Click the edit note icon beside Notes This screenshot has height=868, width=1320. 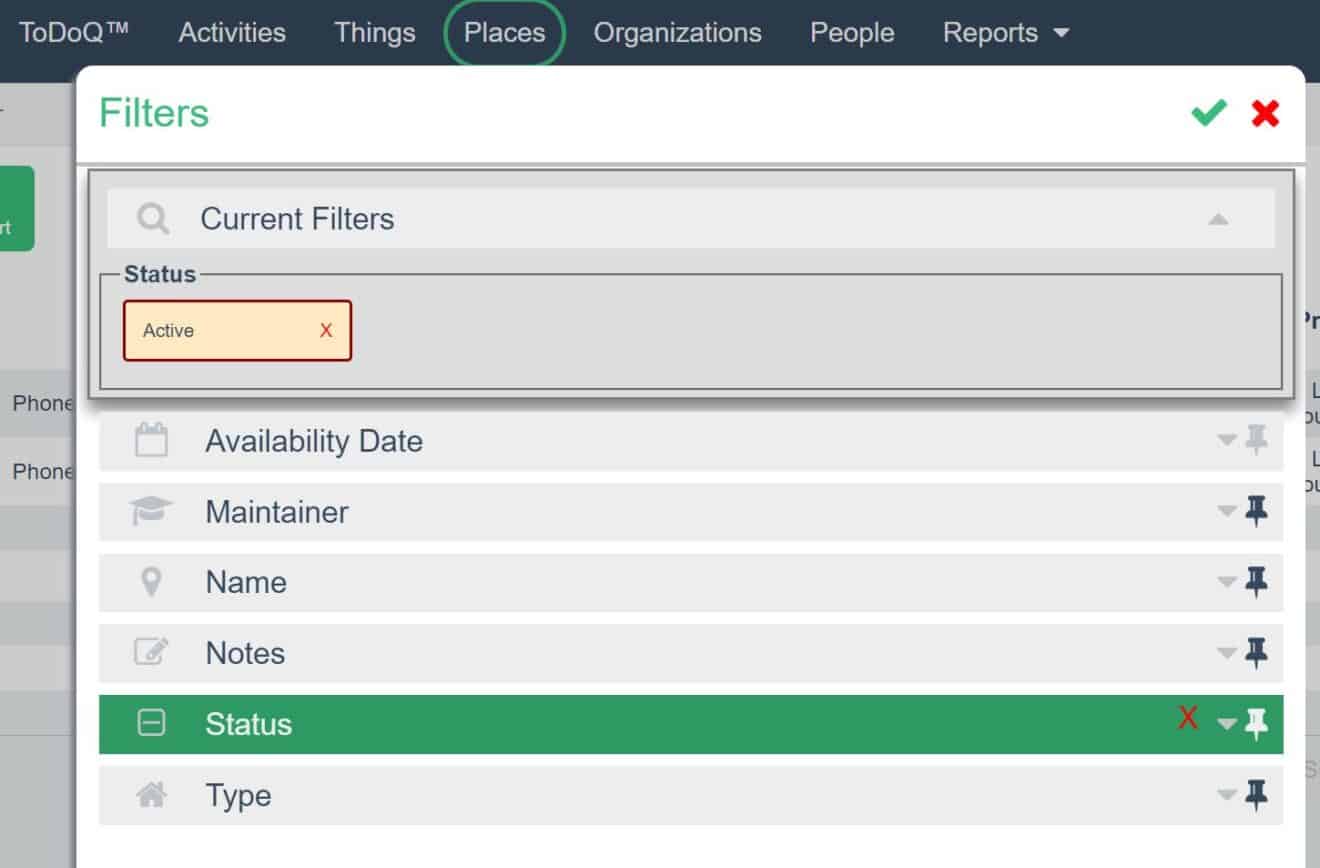151,653
